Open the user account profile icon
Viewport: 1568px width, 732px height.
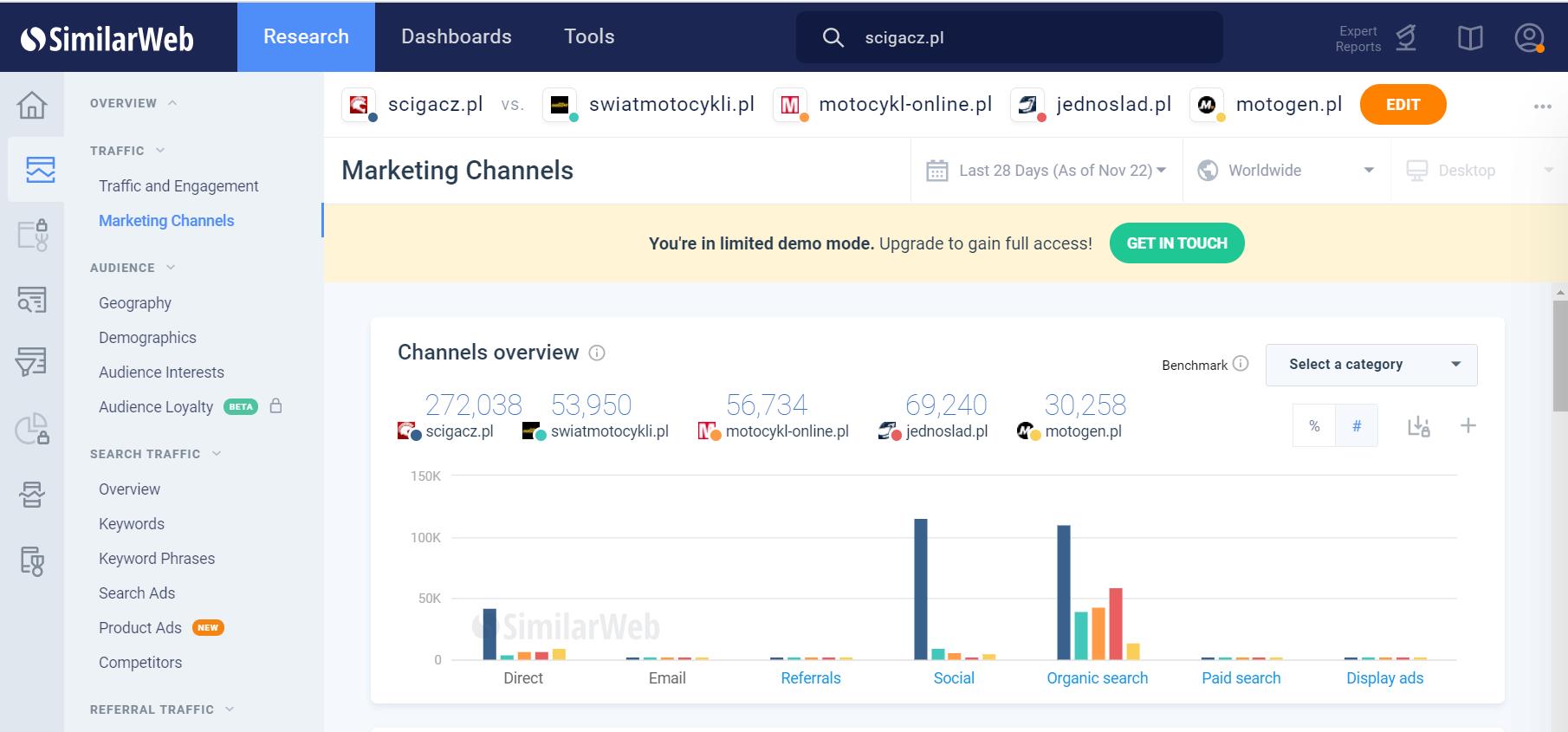1529,38
